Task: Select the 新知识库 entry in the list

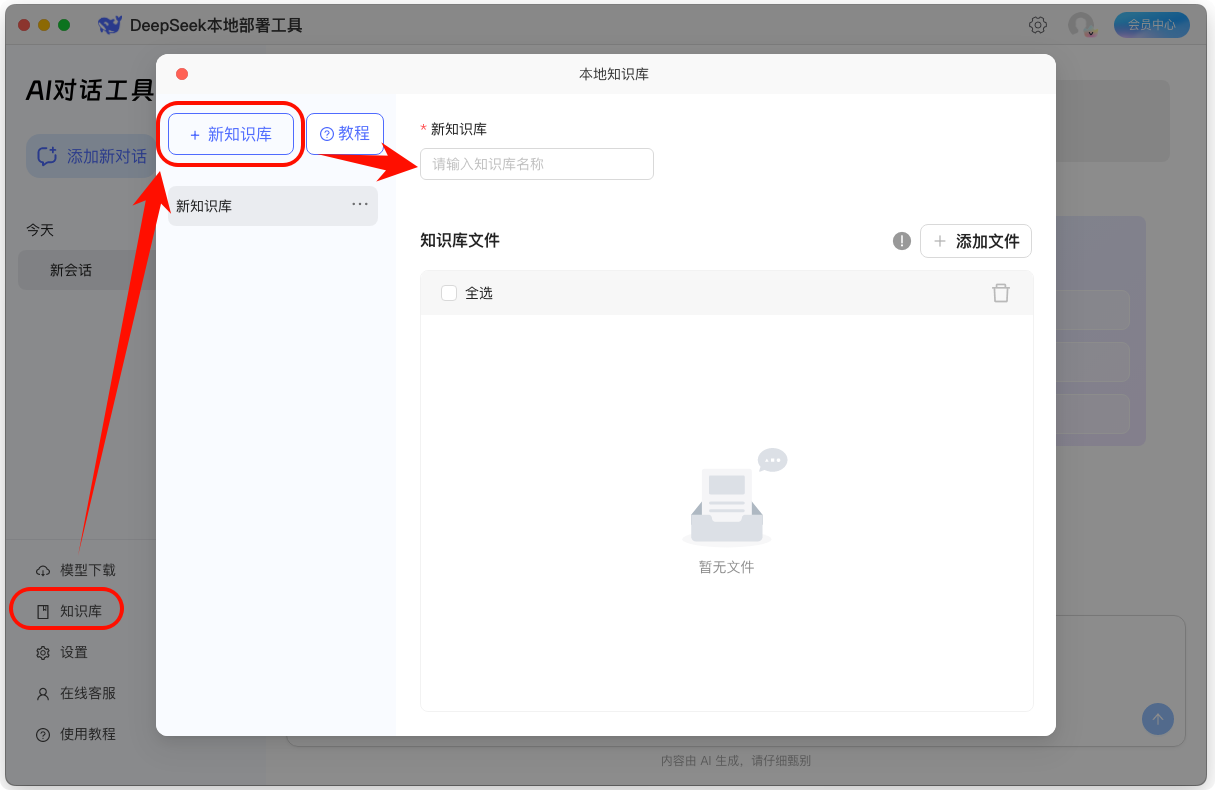Action: coord(273,206)
